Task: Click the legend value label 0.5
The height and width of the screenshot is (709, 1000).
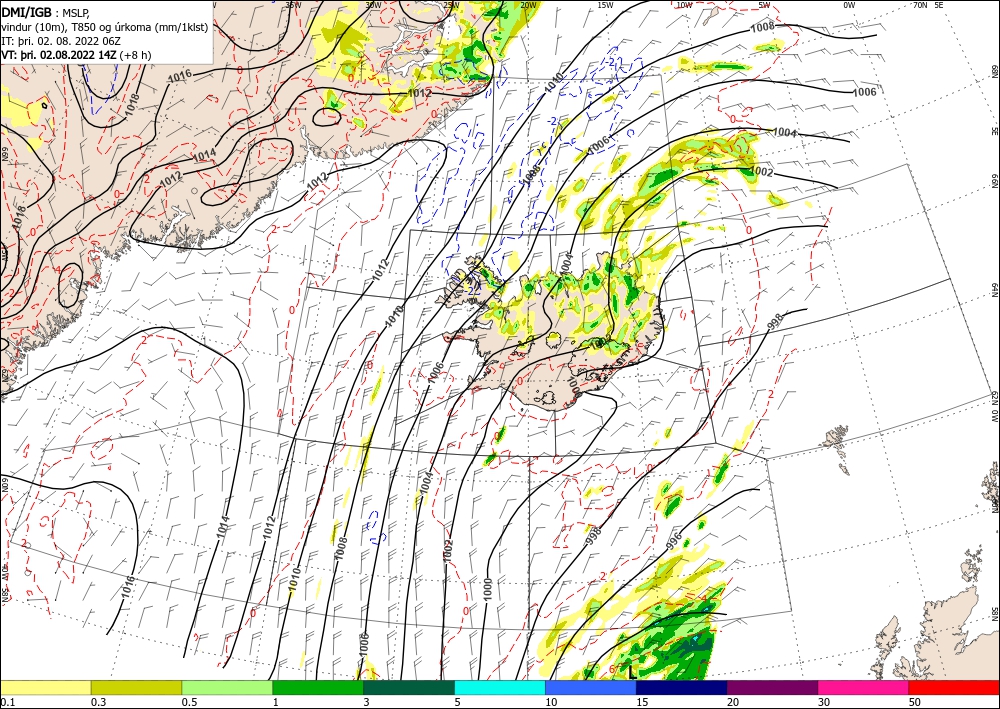Action: click(x=189, y=702)
